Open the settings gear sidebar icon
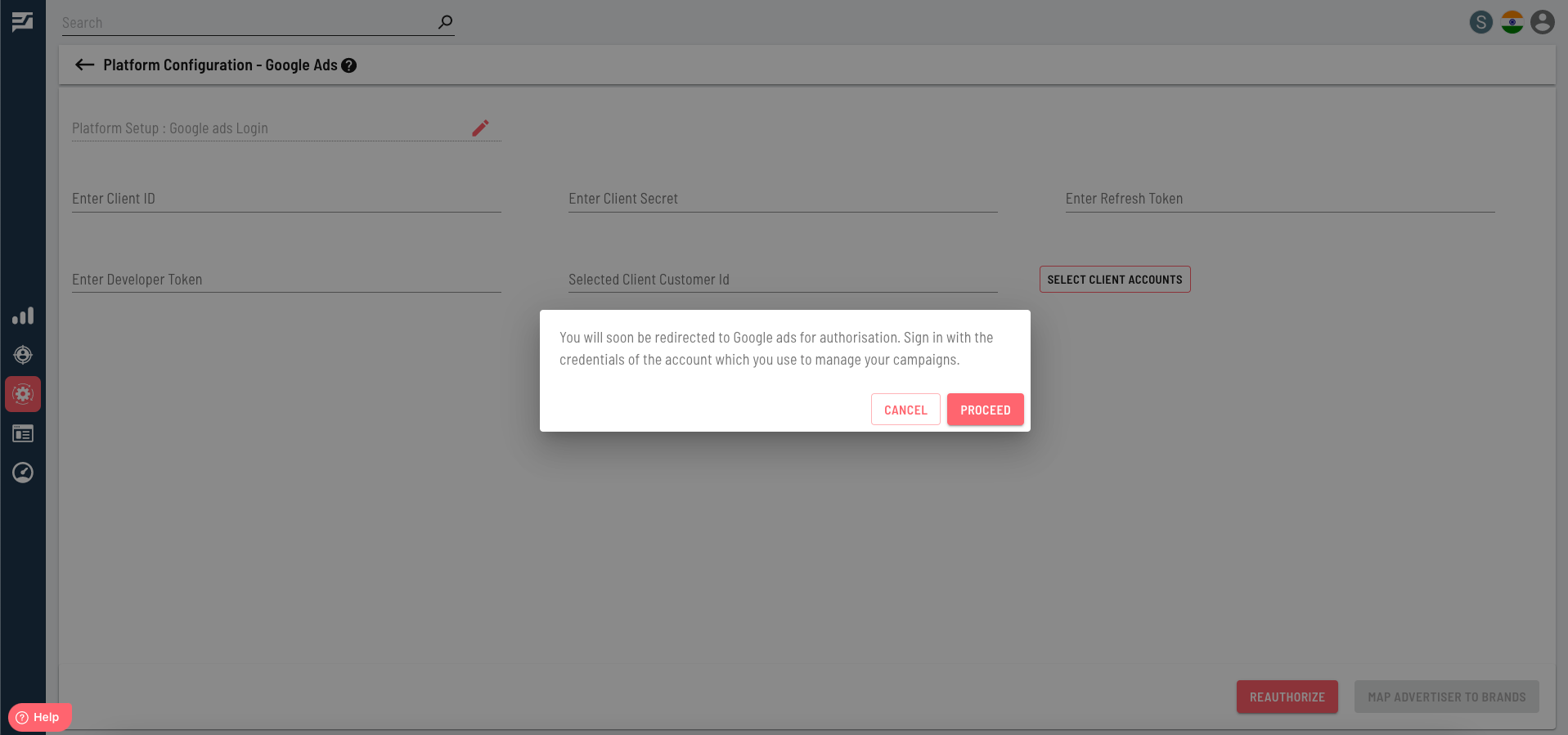The width and height of the screenshot is (1568, 735). click(x=23, y=394)
